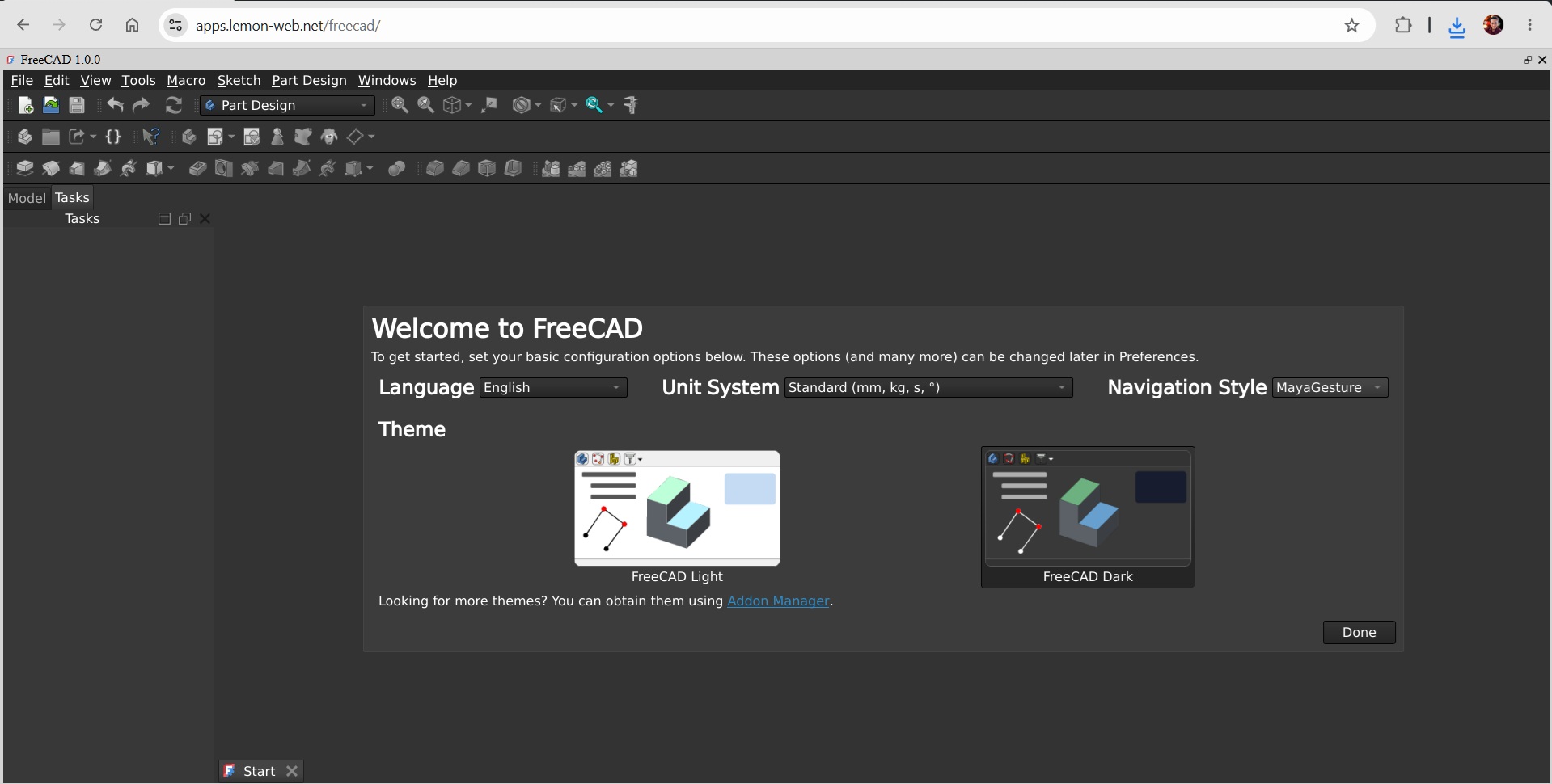Open the Part Design menu
This screenshot has width=1552, height=784.
click(x=309, y=80)
